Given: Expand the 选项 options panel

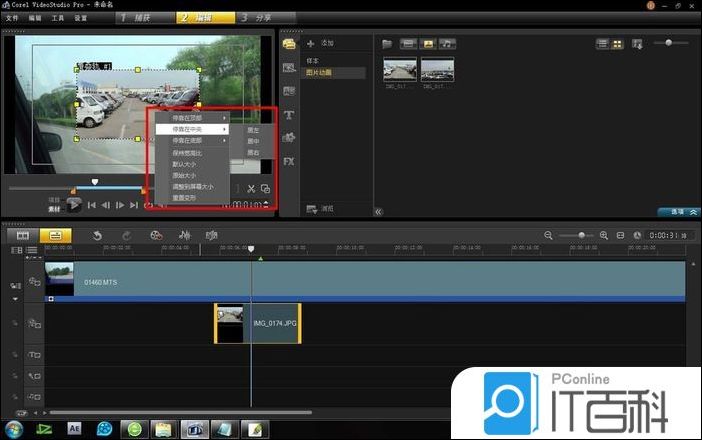Looking at the screenshot, I should pos(676,212).
